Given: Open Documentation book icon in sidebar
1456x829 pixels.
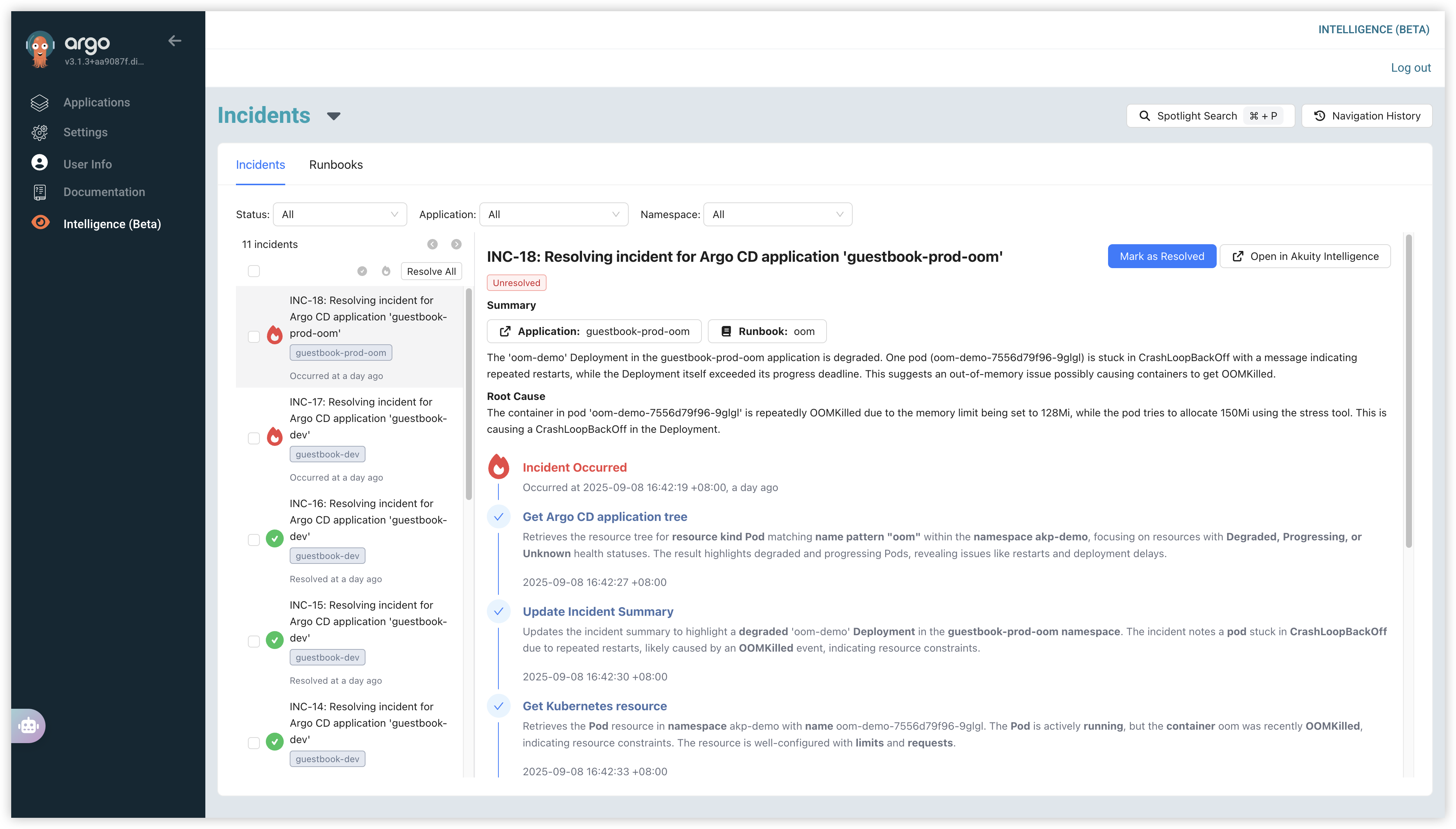Looking at the screenshot, I should 39,192.
